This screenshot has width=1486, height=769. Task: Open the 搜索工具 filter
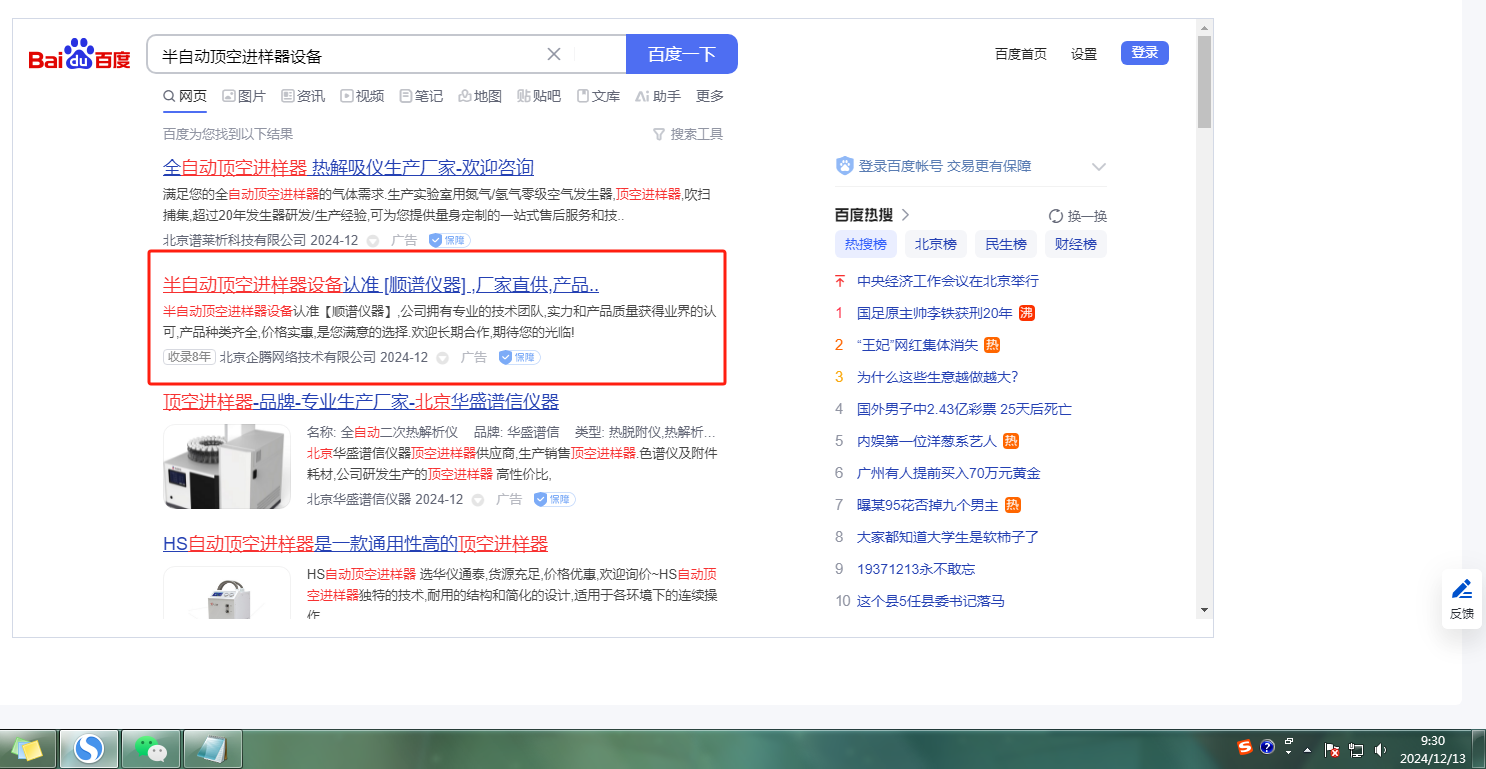(687, 134)
